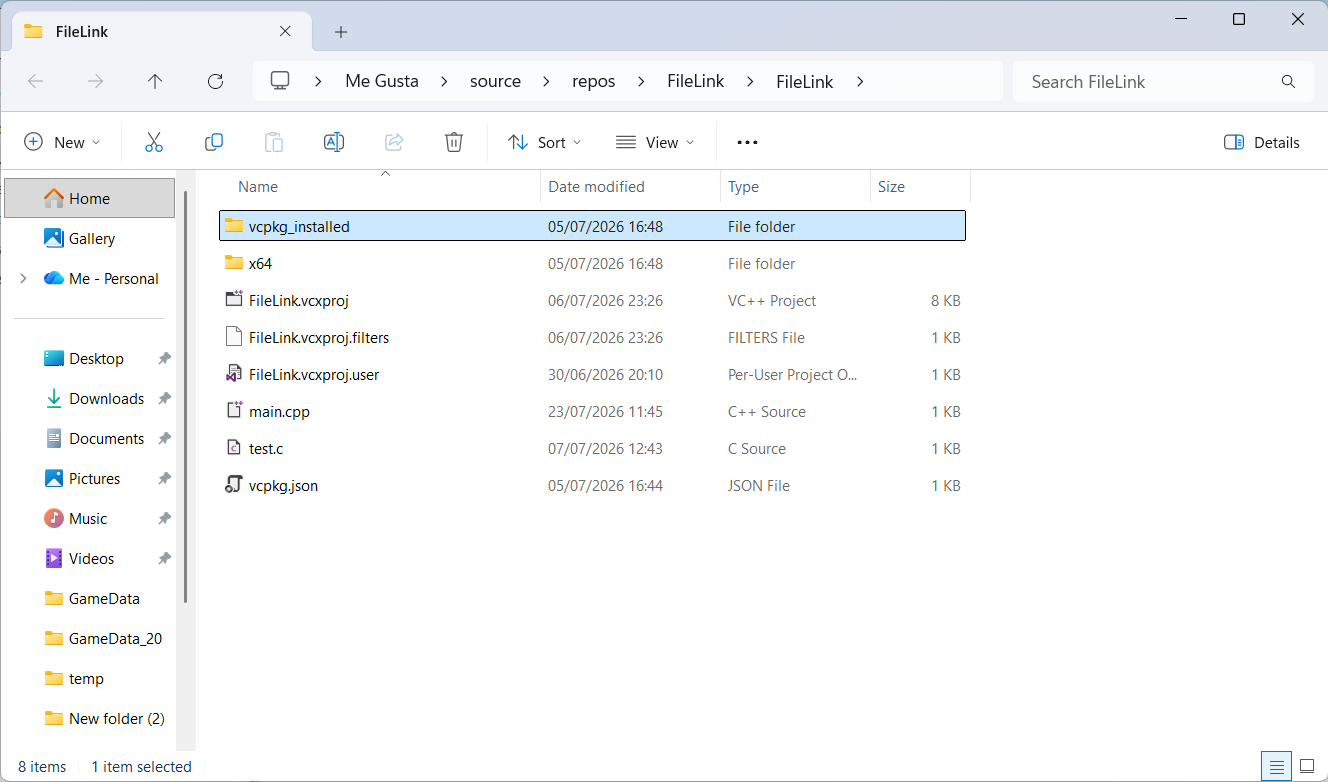The height and width of the screenshot is (782, 1328).
Task: Navigate to repos breadcrumb
Action: pos(594,82)
